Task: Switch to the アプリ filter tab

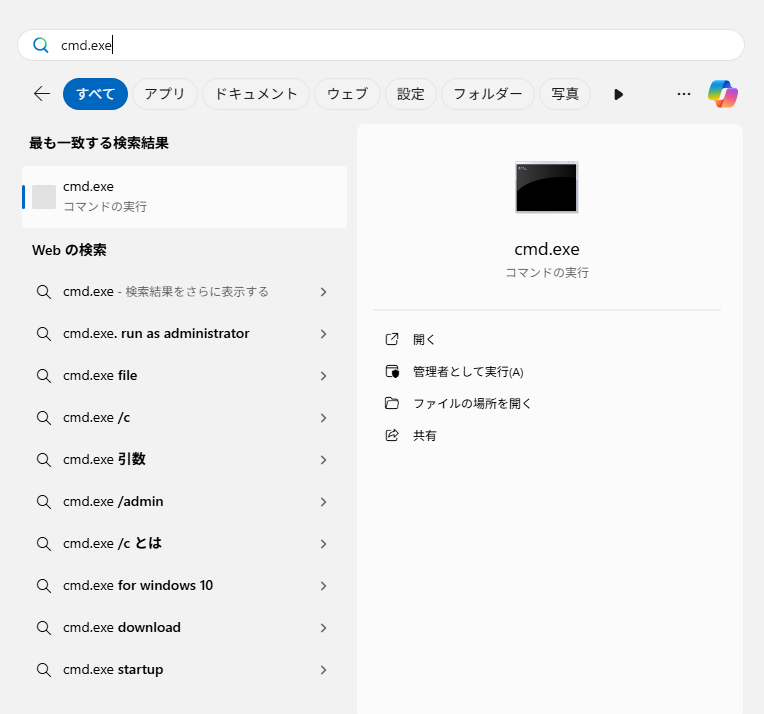Action: point(164,94)
